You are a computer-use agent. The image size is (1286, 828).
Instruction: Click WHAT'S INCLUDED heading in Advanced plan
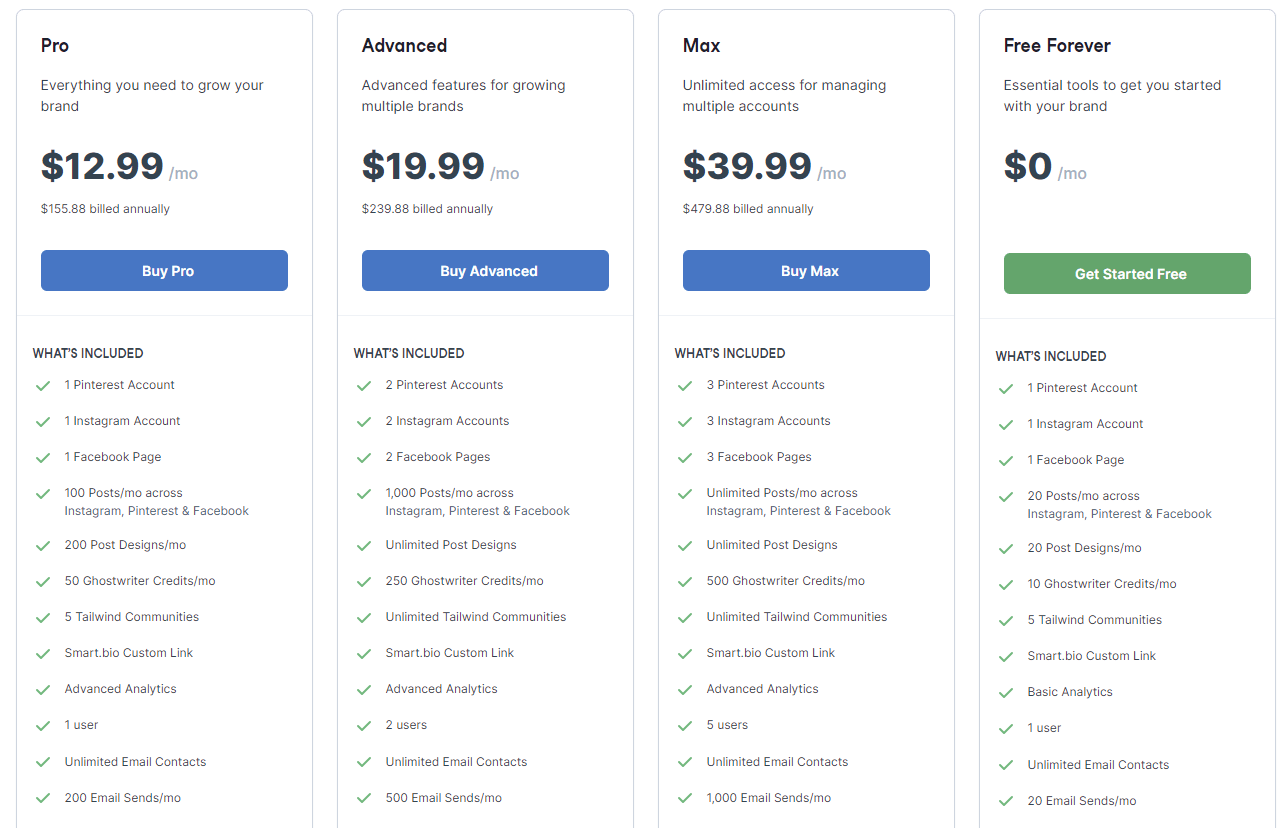point(409,353)
